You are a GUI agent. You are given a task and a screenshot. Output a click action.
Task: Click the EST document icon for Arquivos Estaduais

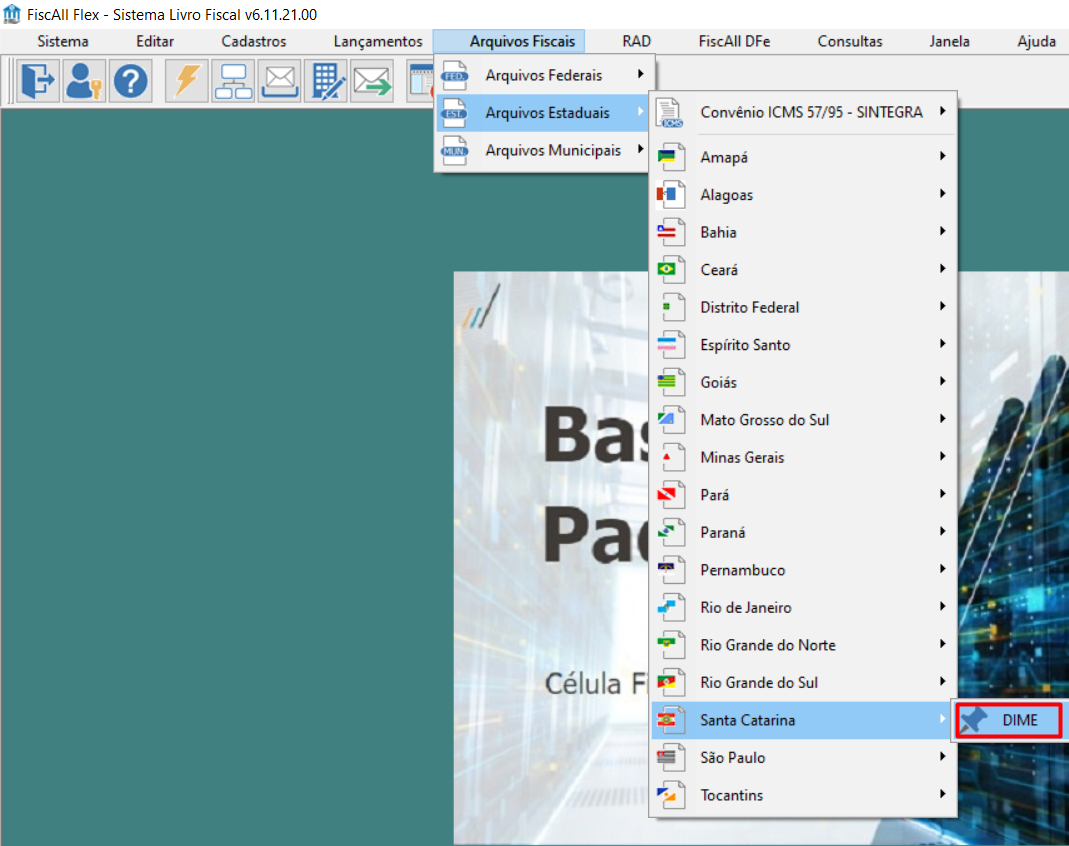pyautogui.click(x=455, y=112)
